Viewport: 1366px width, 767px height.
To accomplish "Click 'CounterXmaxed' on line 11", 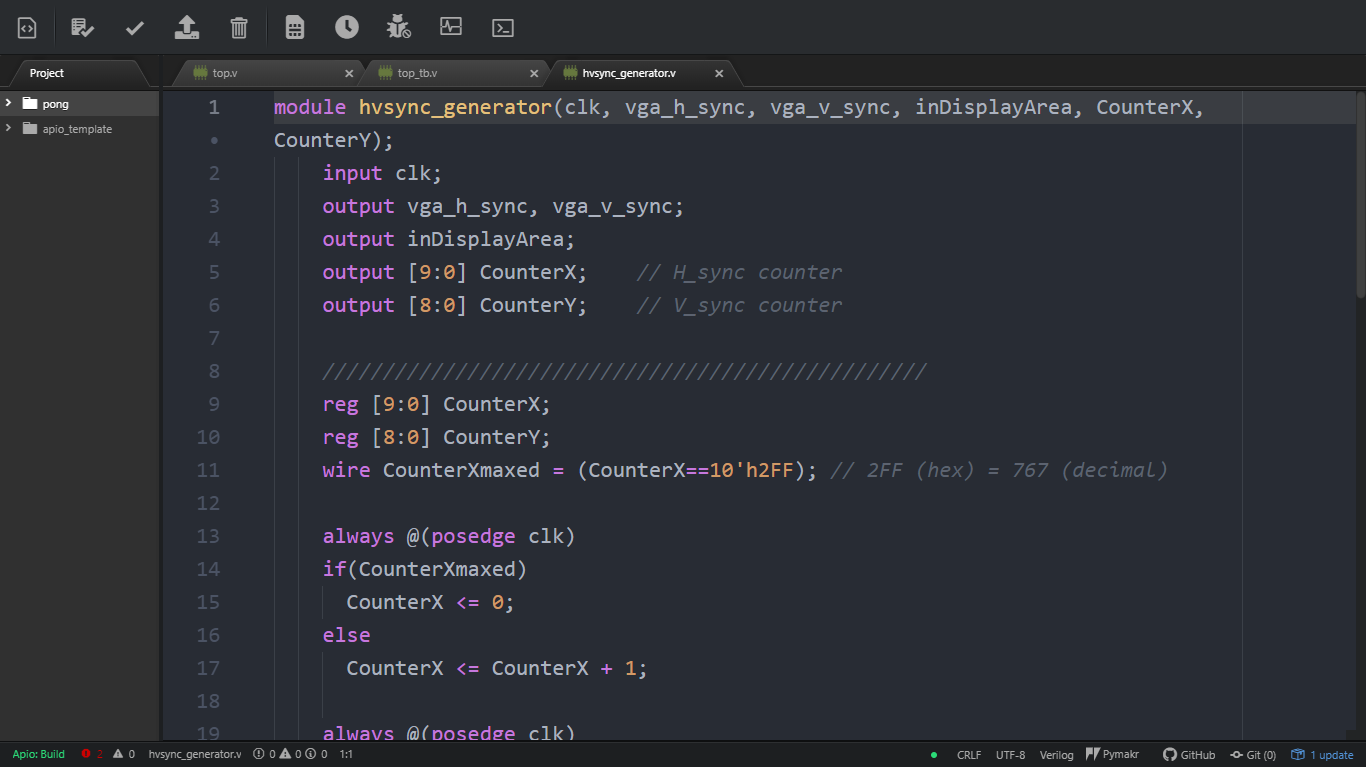I will tap(461, 470).
